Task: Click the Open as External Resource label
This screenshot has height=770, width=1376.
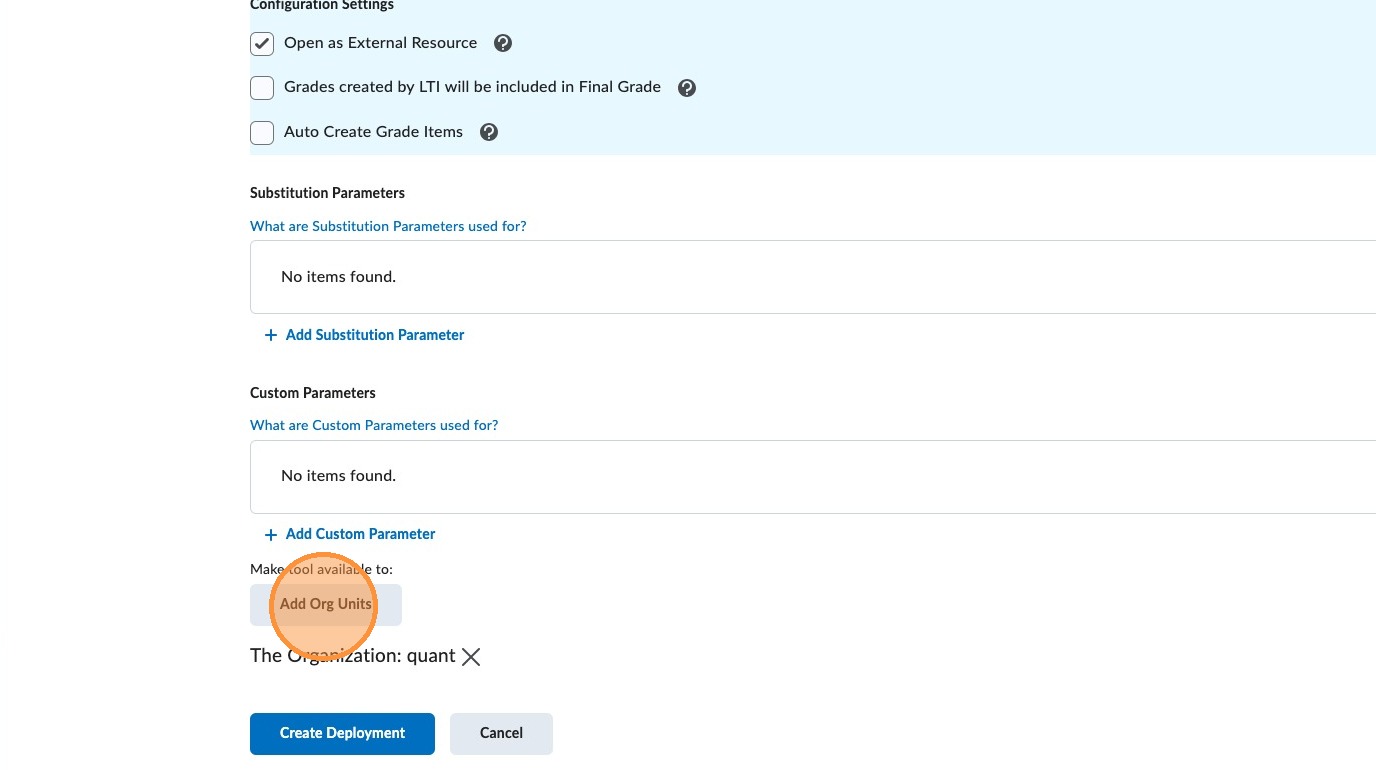Action: pyautogui.click(x=380, y=43)
